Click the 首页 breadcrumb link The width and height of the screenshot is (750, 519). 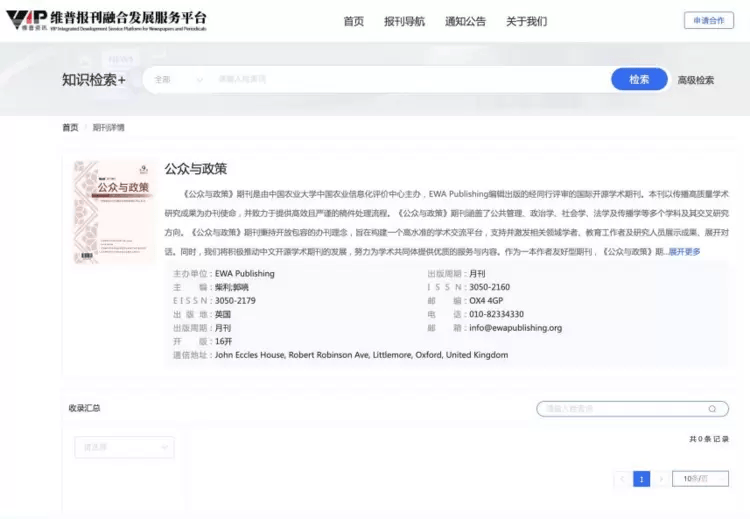point(70,127)
